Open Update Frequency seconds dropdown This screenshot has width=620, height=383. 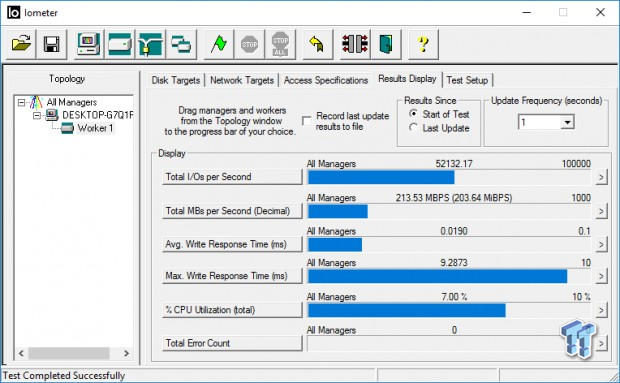tap(567, 122)
